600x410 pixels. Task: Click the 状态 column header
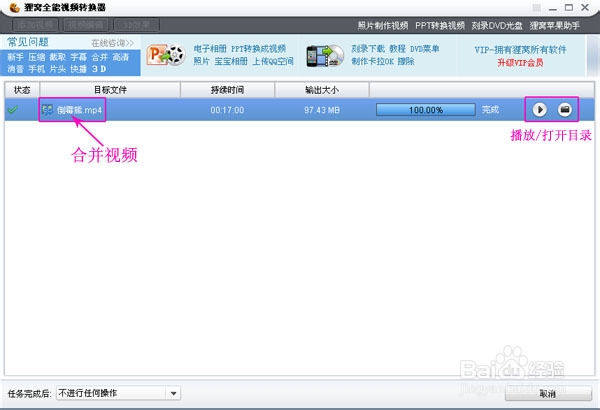22,90
